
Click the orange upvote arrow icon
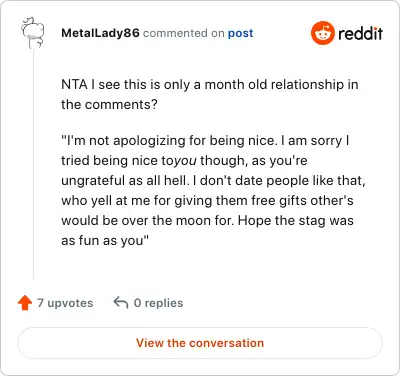[25, 303]
